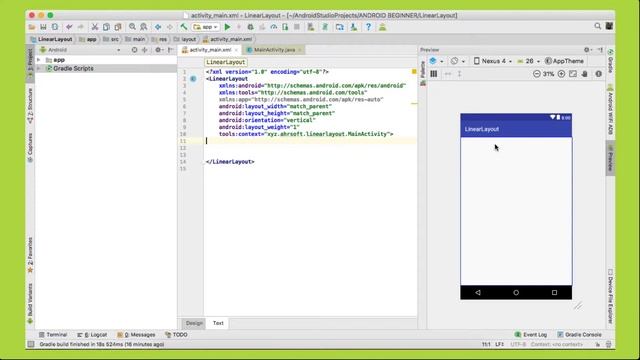
Task: Open the Help question mark icon
Action: 368,27
